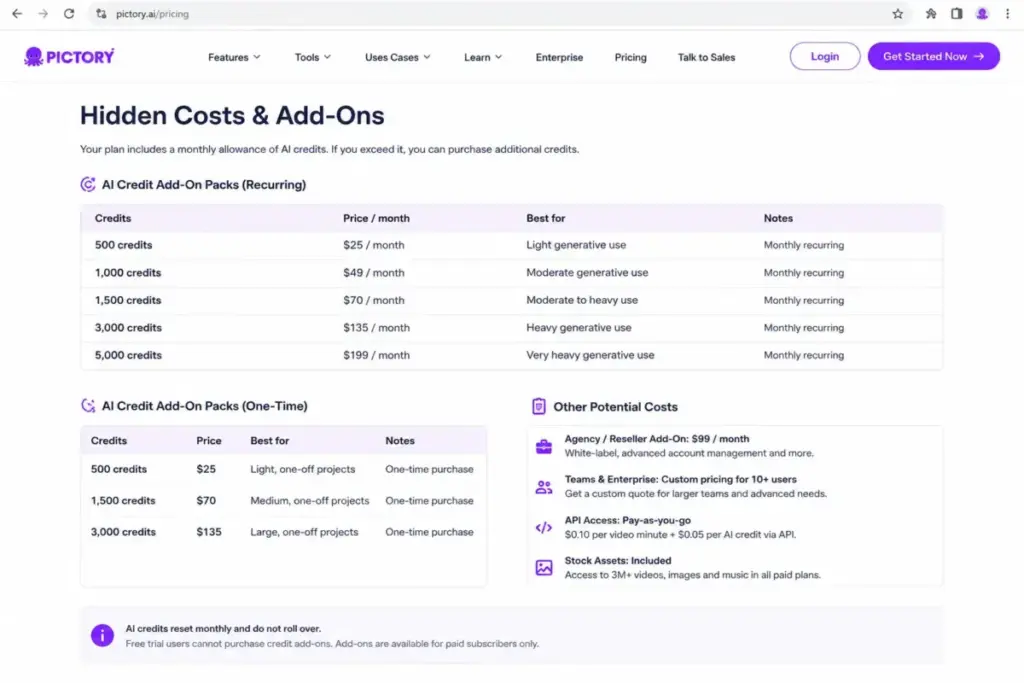Click the Login button
Screen dimensions: 1024x683
(825, 56)
